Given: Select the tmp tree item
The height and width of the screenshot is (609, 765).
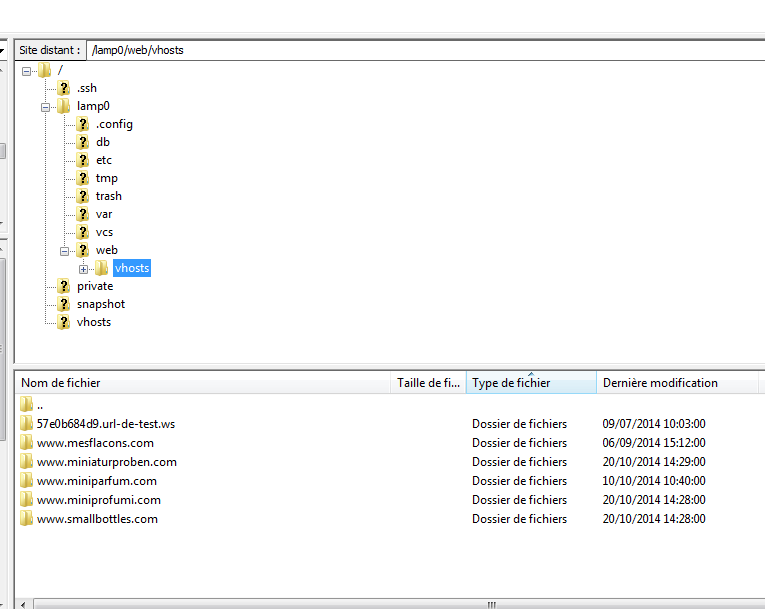Looking at the screenshot, I should [x=107, y=178].
